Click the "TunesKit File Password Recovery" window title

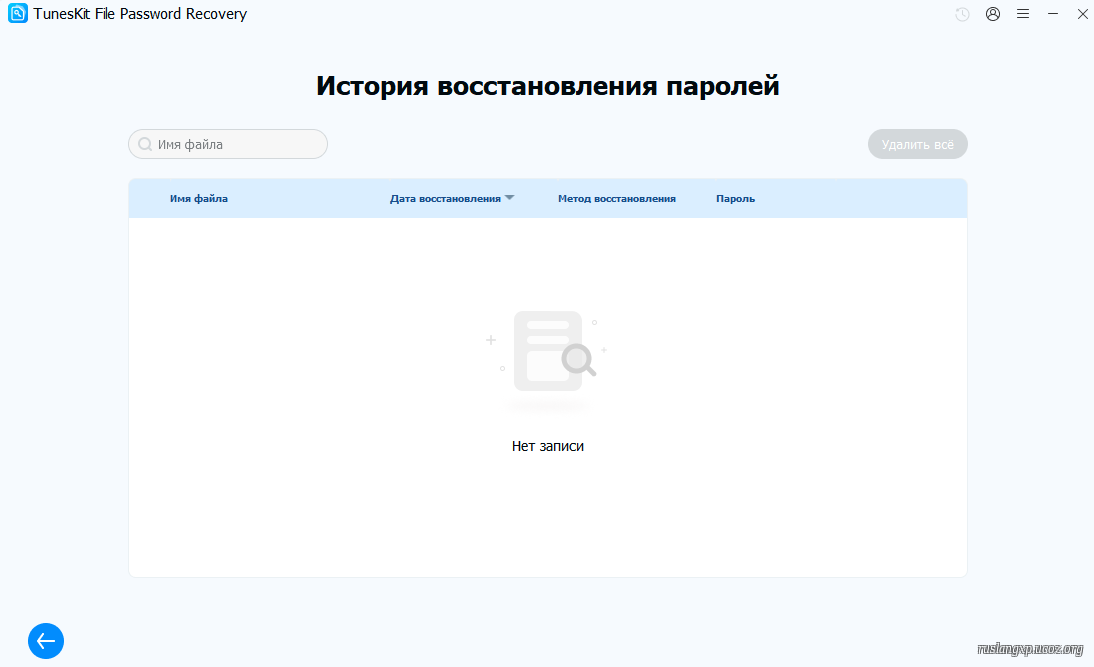point(140,14)
